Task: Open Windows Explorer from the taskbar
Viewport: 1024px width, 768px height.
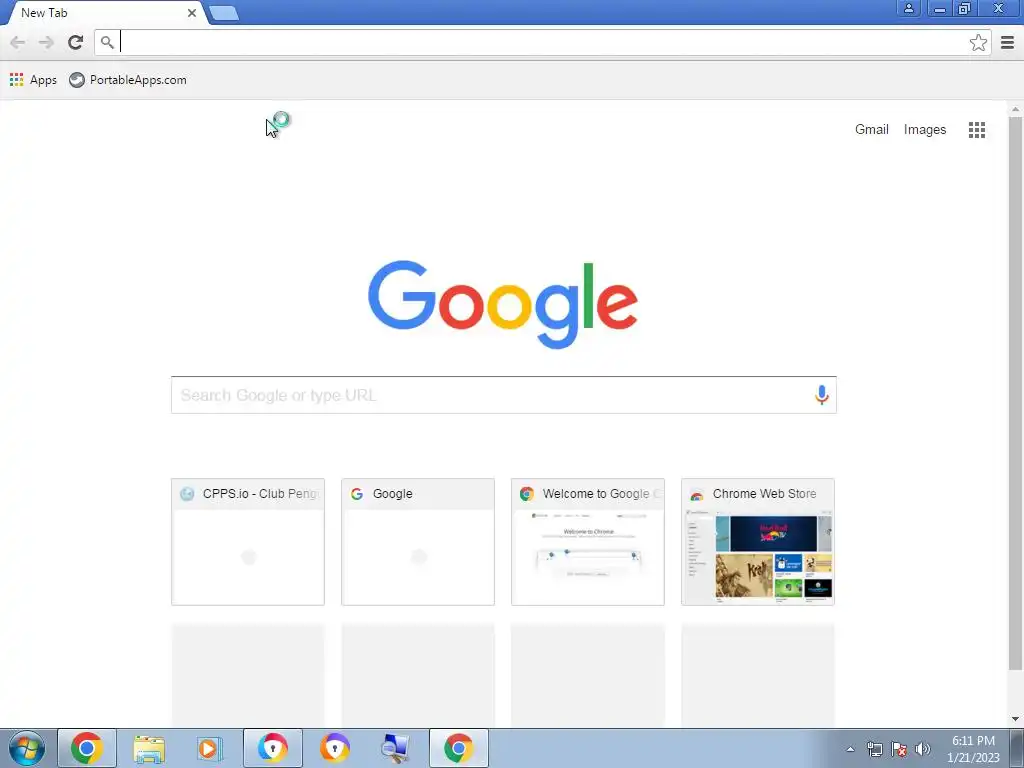Action: tap(149, 748)
